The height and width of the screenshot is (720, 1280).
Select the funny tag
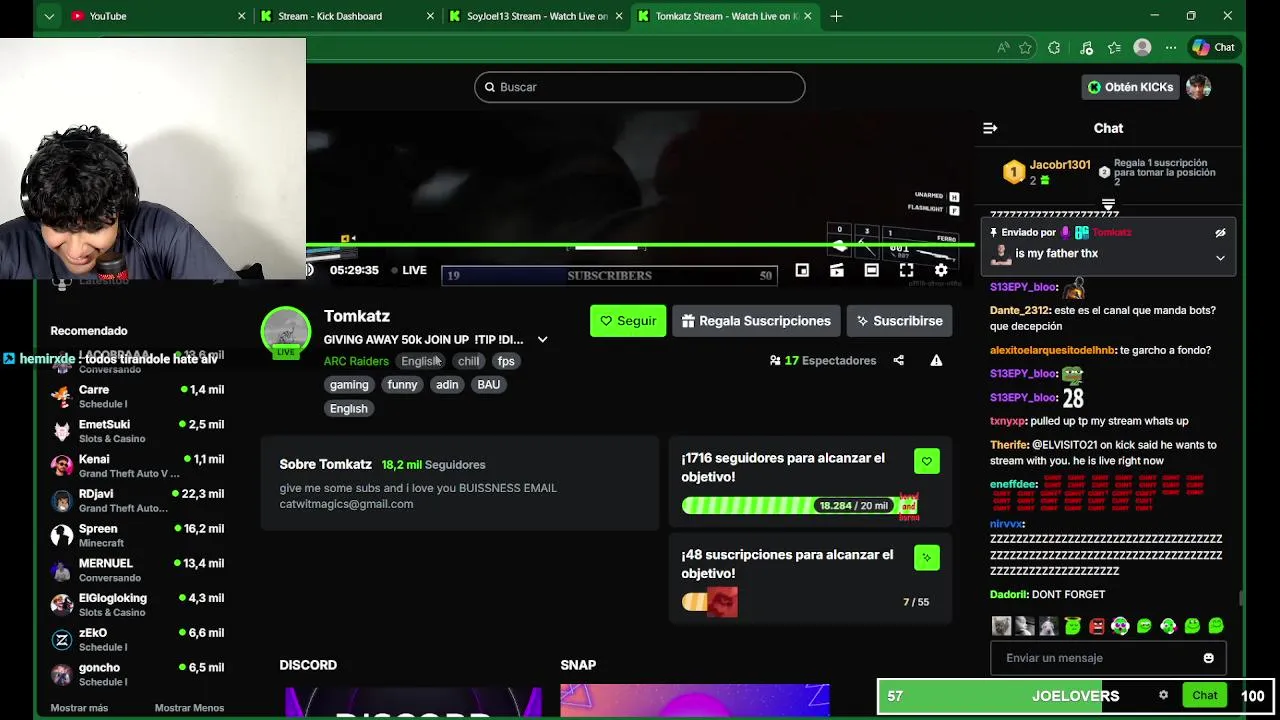(x=402, y=385)
